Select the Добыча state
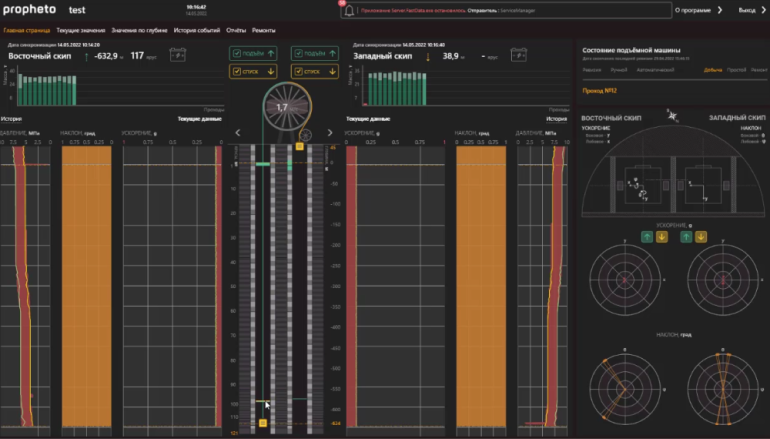 (713, 70)
